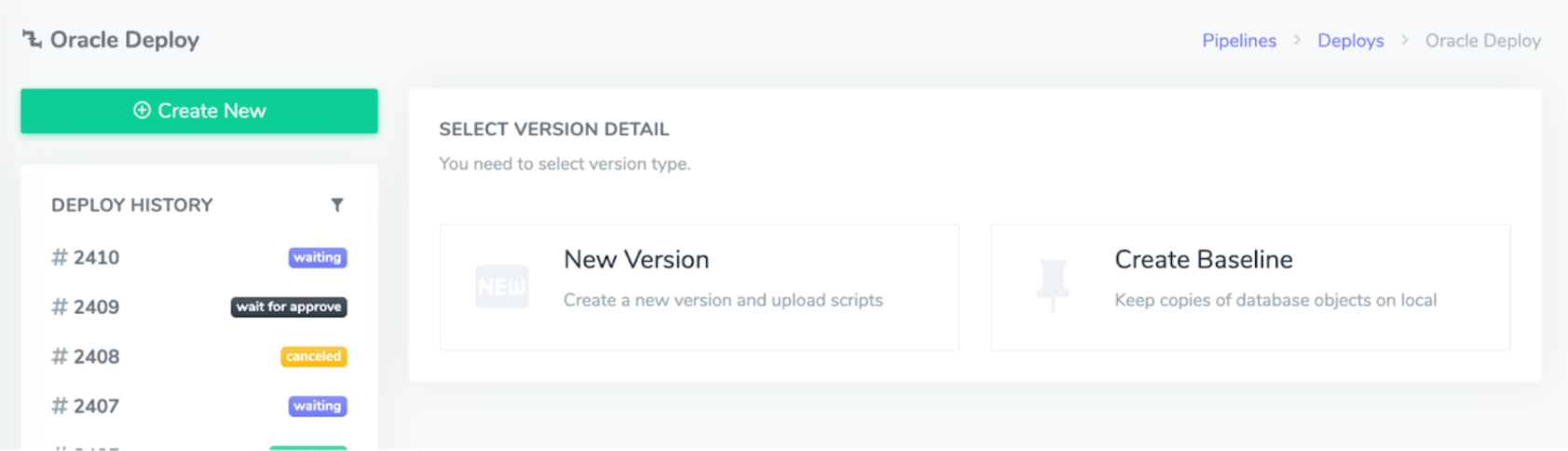Choose the Create Baseline option
1568x451 pixels.
click(1249, 287)
